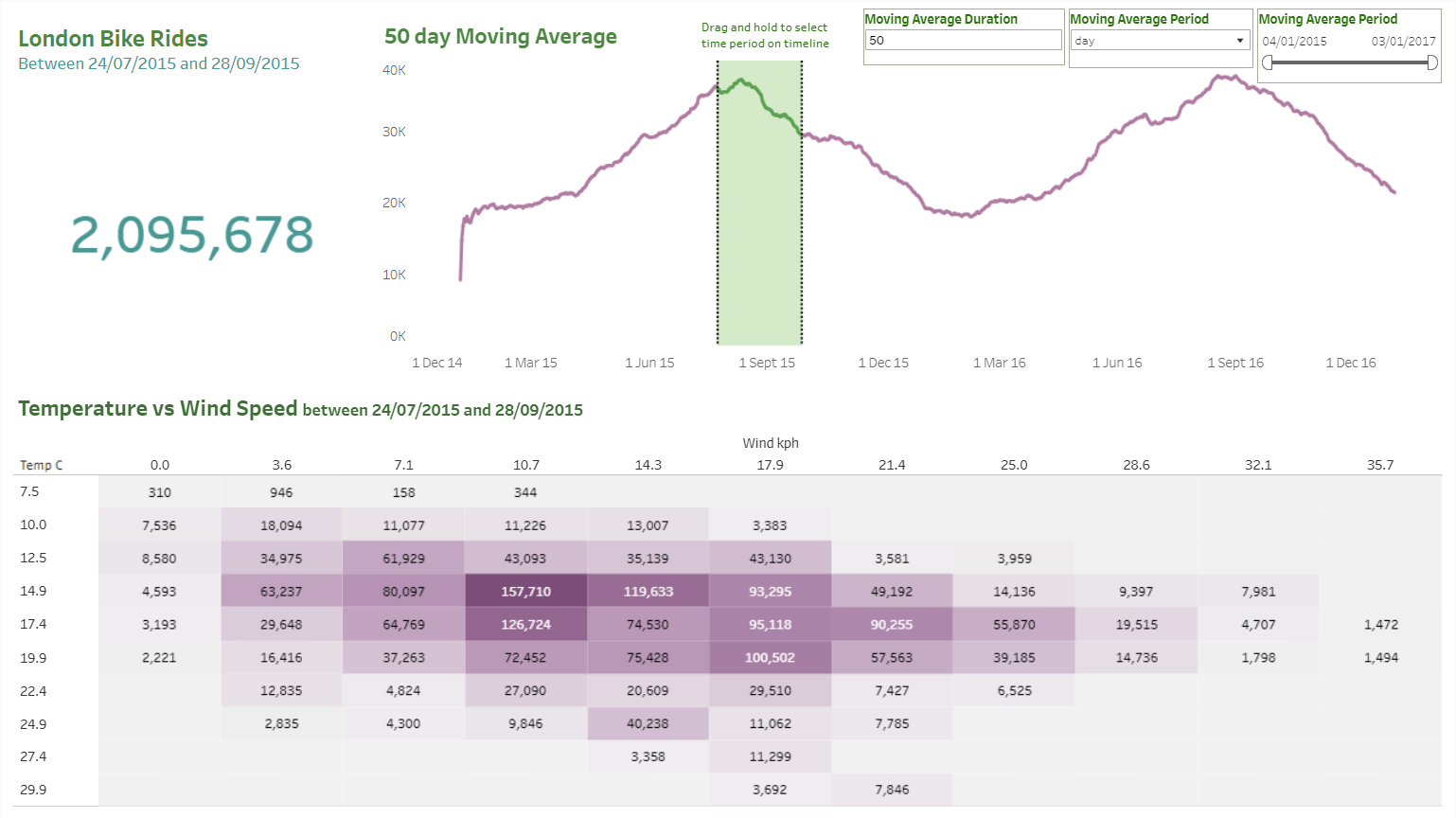Select heatmap cell 18,094
1456x818 pixels.
pos(281,525)
